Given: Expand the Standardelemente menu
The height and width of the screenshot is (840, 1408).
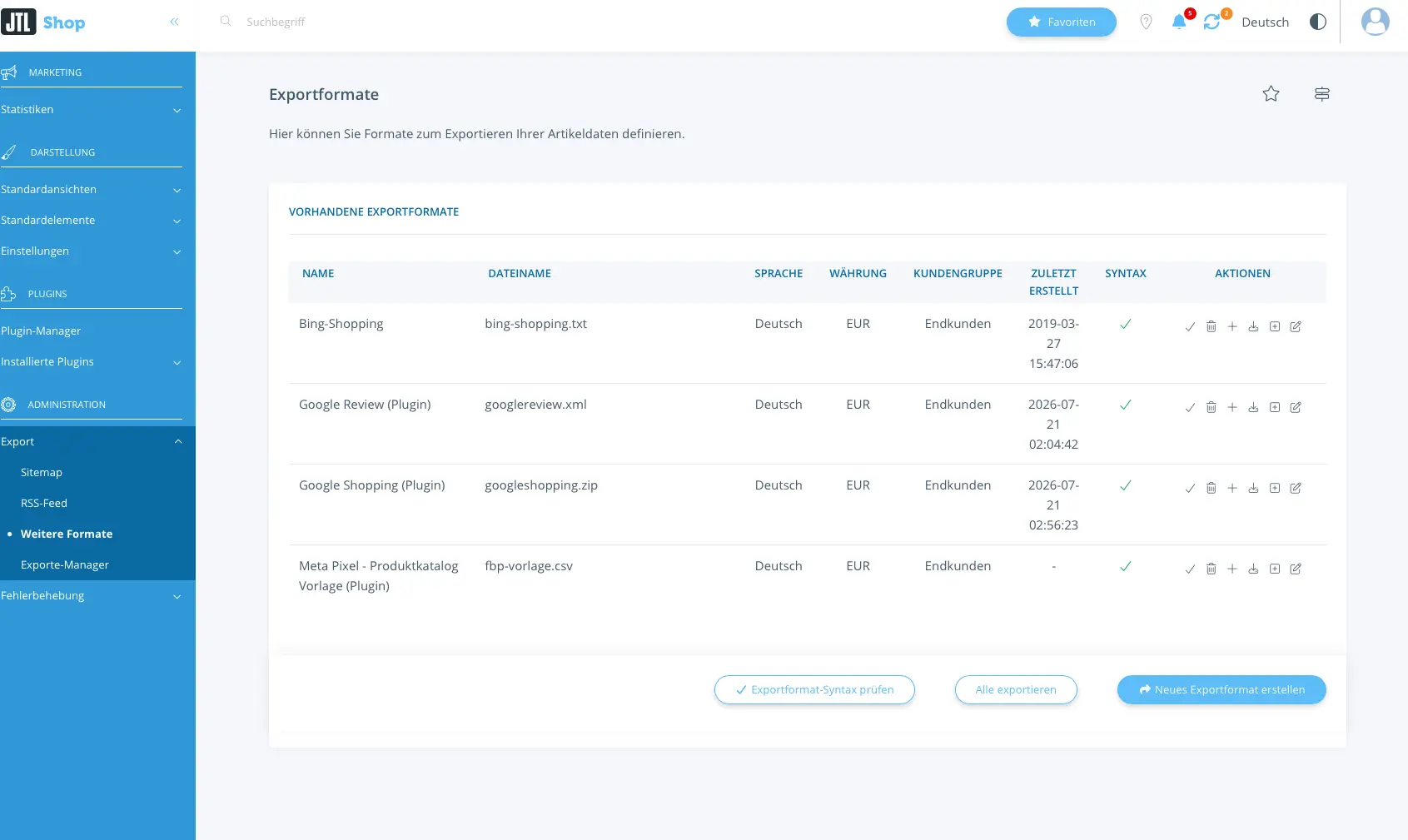Looking at the screenshot, I should coord(91,221).
